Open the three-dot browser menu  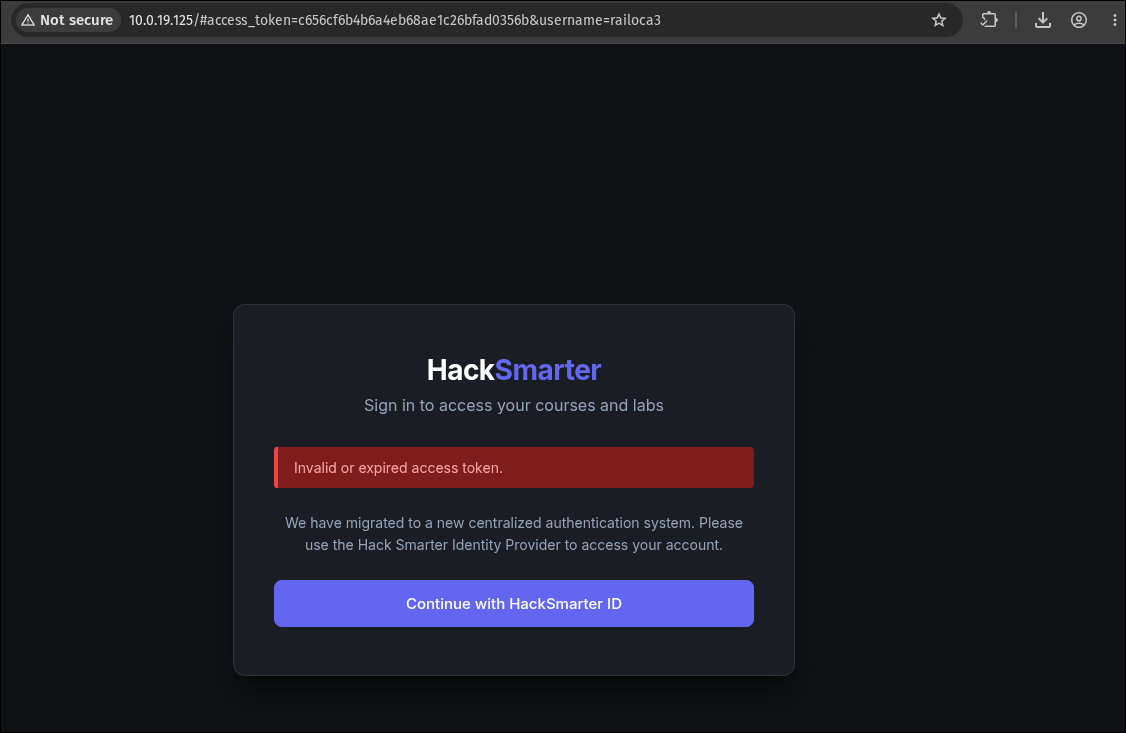1115,20
